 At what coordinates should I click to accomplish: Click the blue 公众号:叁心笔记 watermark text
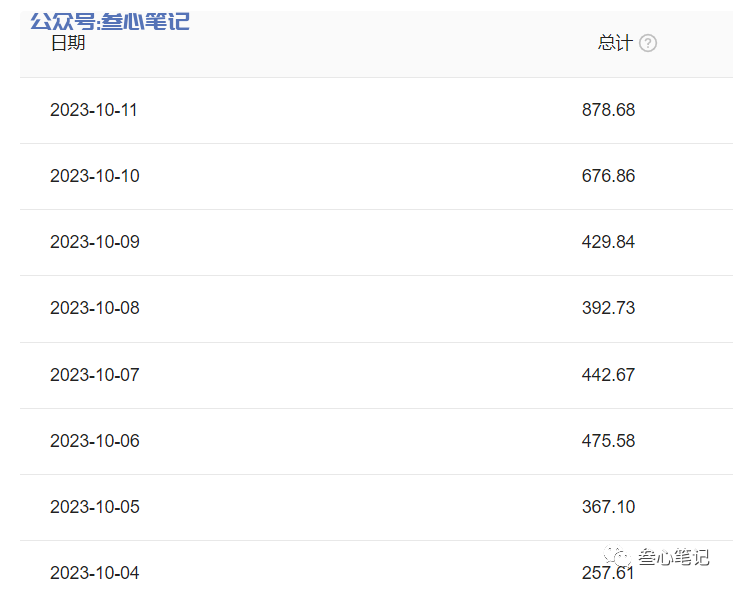110,22
